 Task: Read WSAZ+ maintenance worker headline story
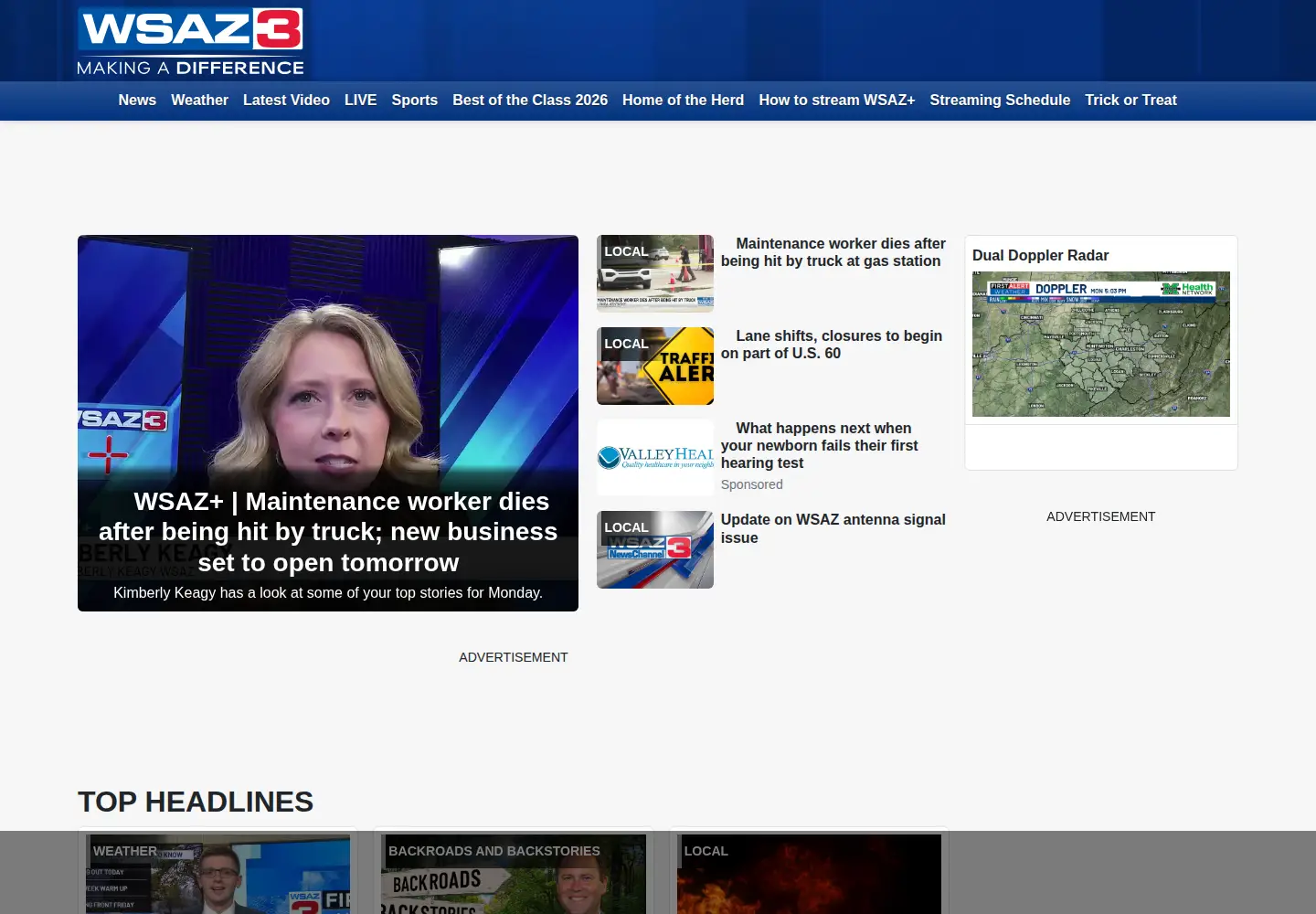(x=328, y=532)
